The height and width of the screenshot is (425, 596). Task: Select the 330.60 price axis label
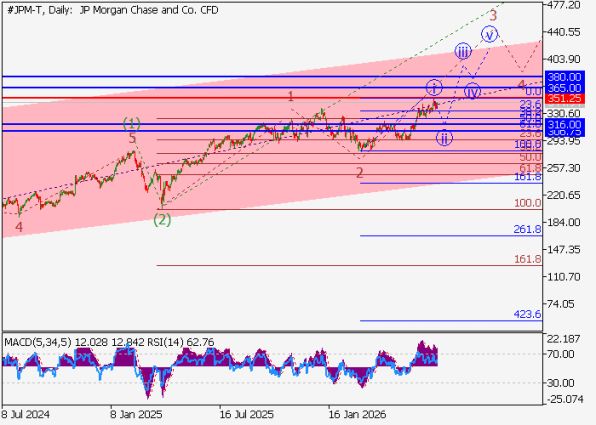click(x=563, y=113)
